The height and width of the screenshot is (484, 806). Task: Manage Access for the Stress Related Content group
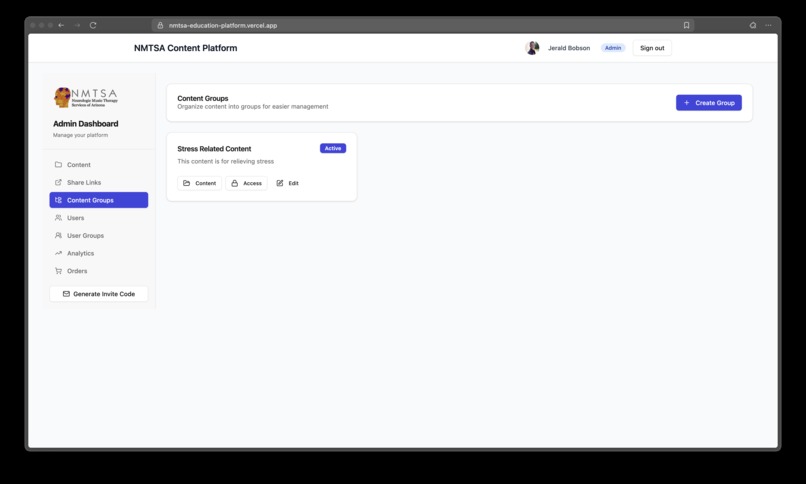pos(246,183)
